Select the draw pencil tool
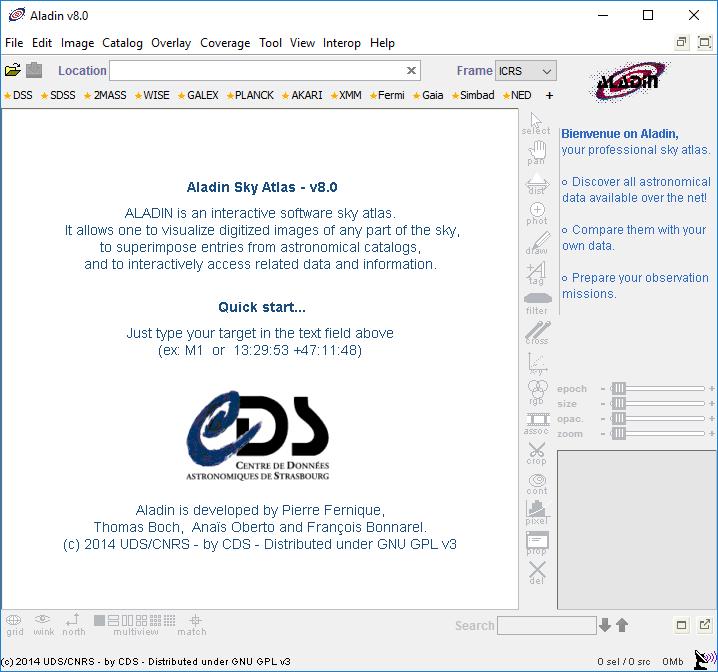718x672 pixels. [538, 243]
